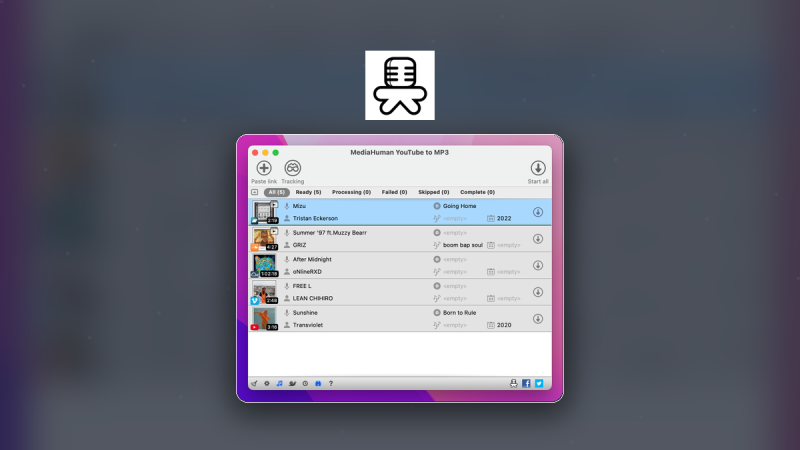Open settings with the gear icon
Screen dimensions: 800x450
267,383
